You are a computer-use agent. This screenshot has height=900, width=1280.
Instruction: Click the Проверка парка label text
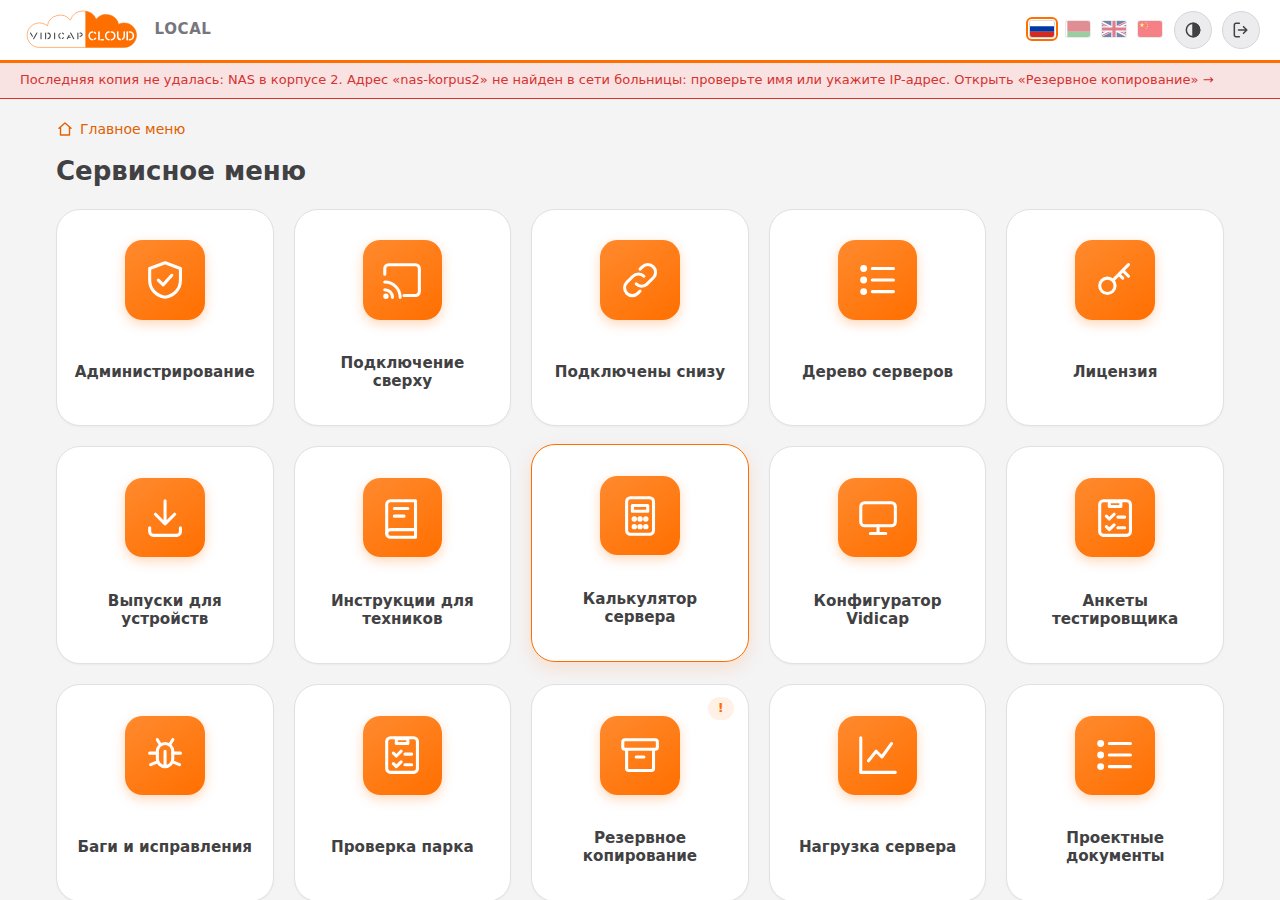(x=402, y=846)
